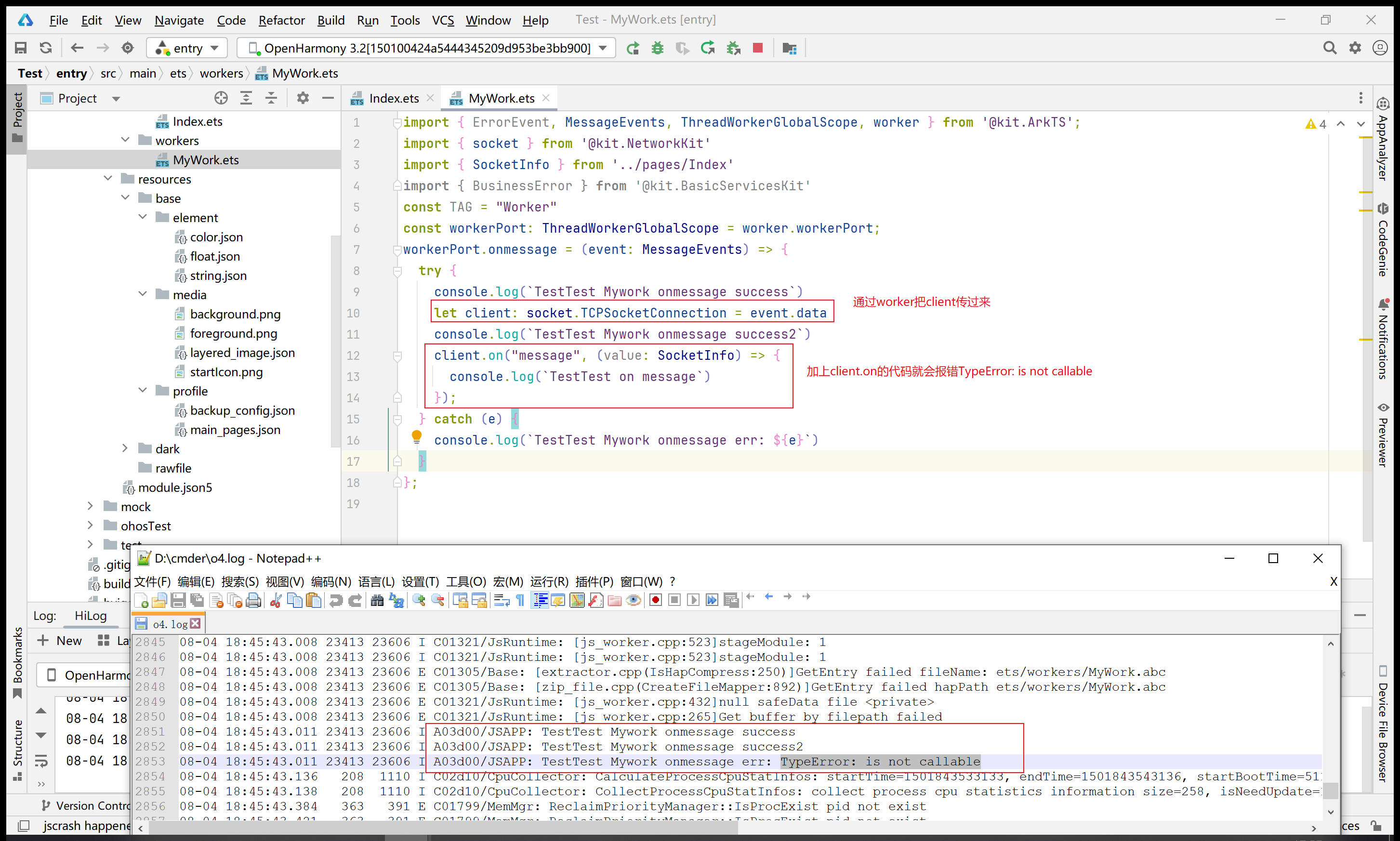Viewport: 1400px width, 841px height.
Task: Collapse the workers folder
Action: pos(125,140)
